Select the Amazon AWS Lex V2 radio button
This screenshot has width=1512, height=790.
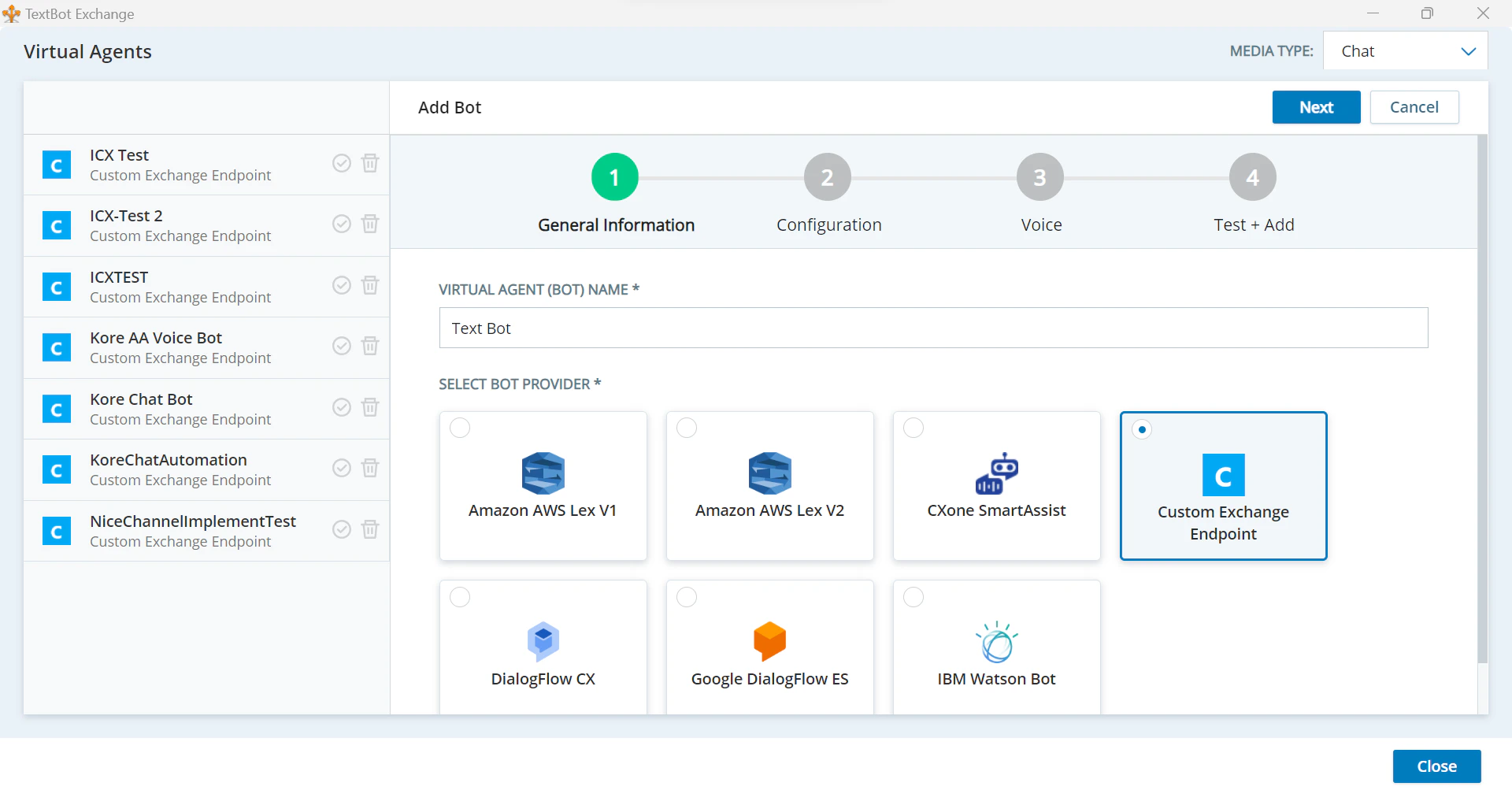(x=686, y=428)
